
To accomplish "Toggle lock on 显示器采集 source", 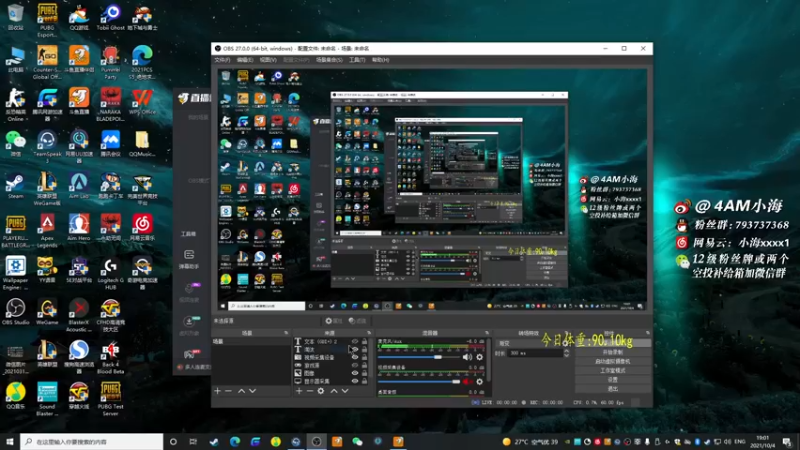I will click(364, 381).
